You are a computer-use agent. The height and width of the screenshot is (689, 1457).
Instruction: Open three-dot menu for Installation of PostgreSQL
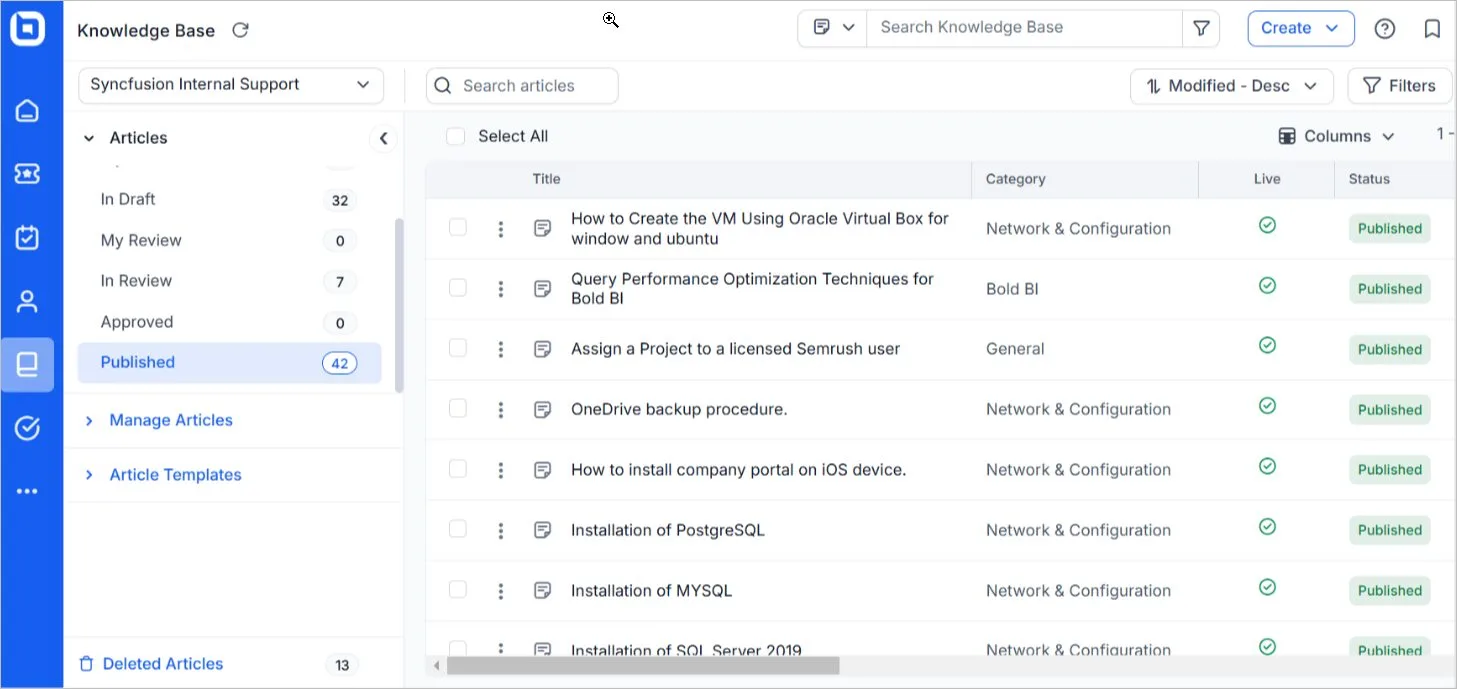(501, 530)
